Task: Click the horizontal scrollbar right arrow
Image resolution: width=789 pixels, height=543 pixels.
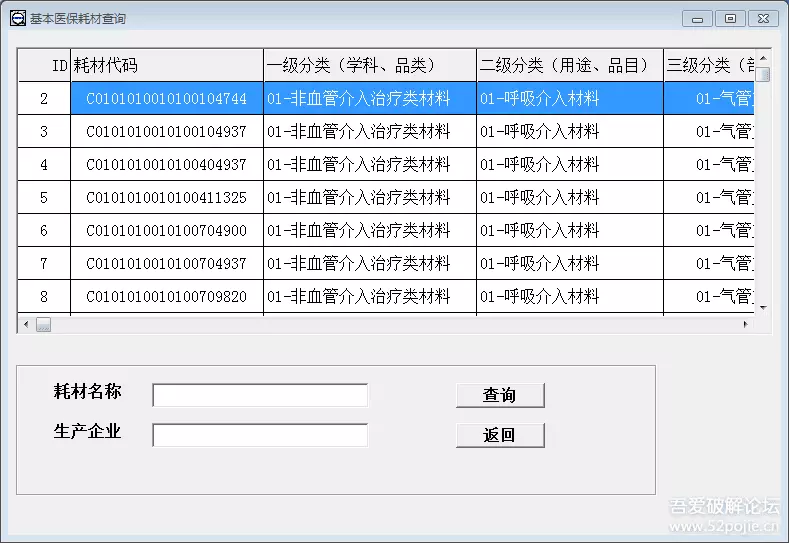Action: click(745, 325)
